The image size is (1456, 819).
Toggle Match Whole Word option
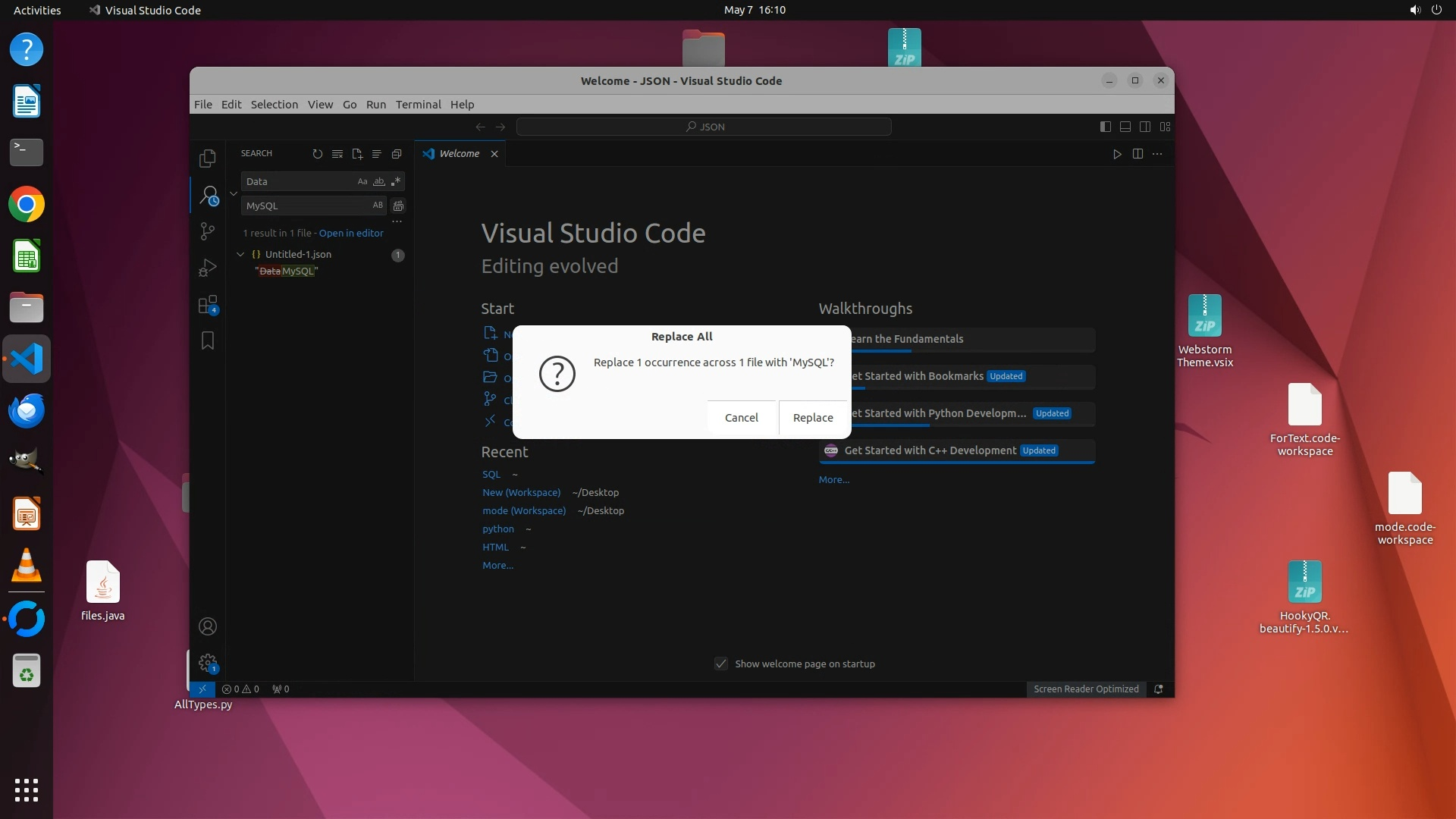point(379,181)
